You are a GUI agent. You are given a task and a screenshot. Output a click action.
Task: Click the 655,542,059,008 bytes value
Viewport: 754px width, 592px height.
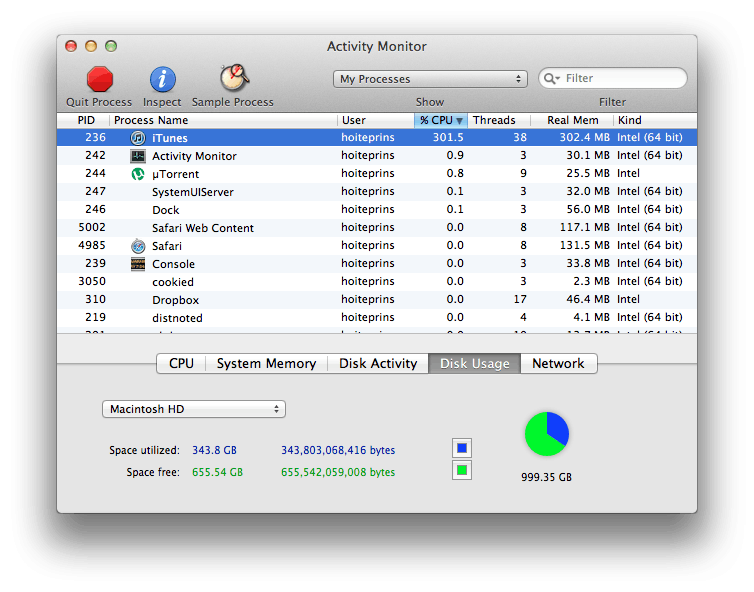coord(338,472)
